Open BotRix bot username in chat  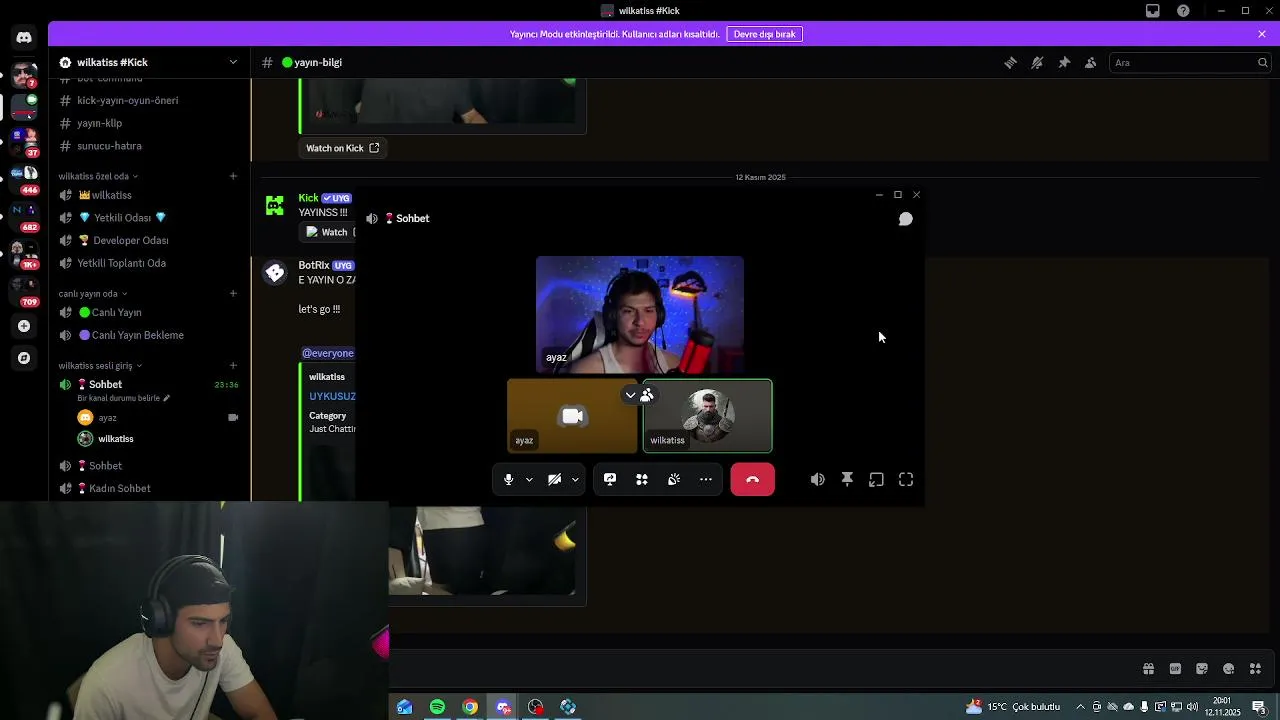[313, 265]
